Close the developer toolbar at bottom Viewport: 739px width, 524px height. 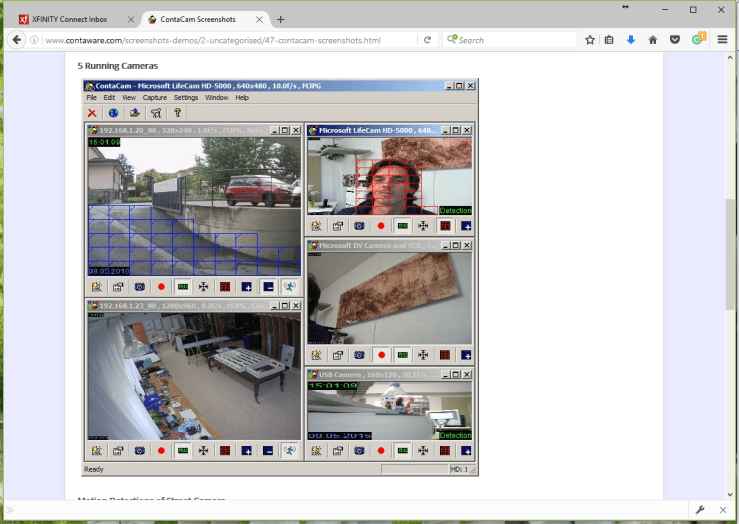click(724, 511)
